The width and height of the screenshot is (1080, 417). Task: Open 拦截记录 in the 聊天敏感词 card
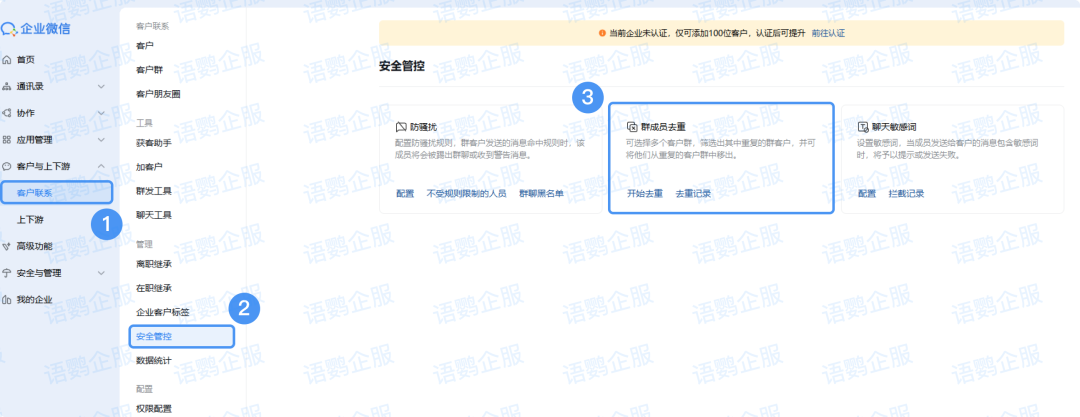908,193
